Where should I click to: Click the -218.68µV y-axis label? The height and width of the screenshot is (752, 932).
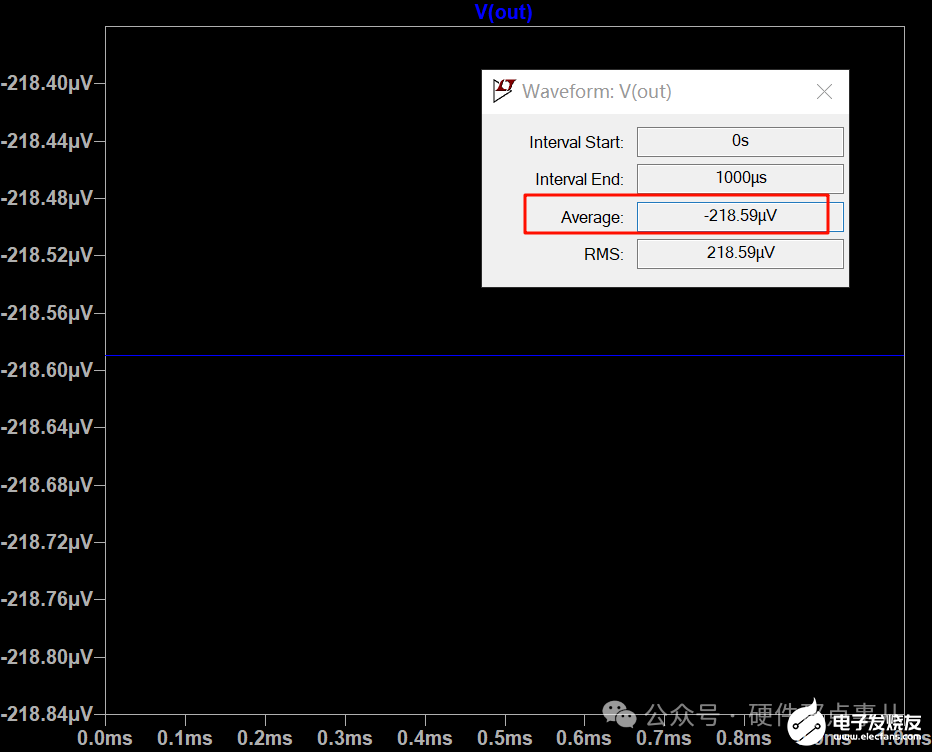click(x=47, y=485)
